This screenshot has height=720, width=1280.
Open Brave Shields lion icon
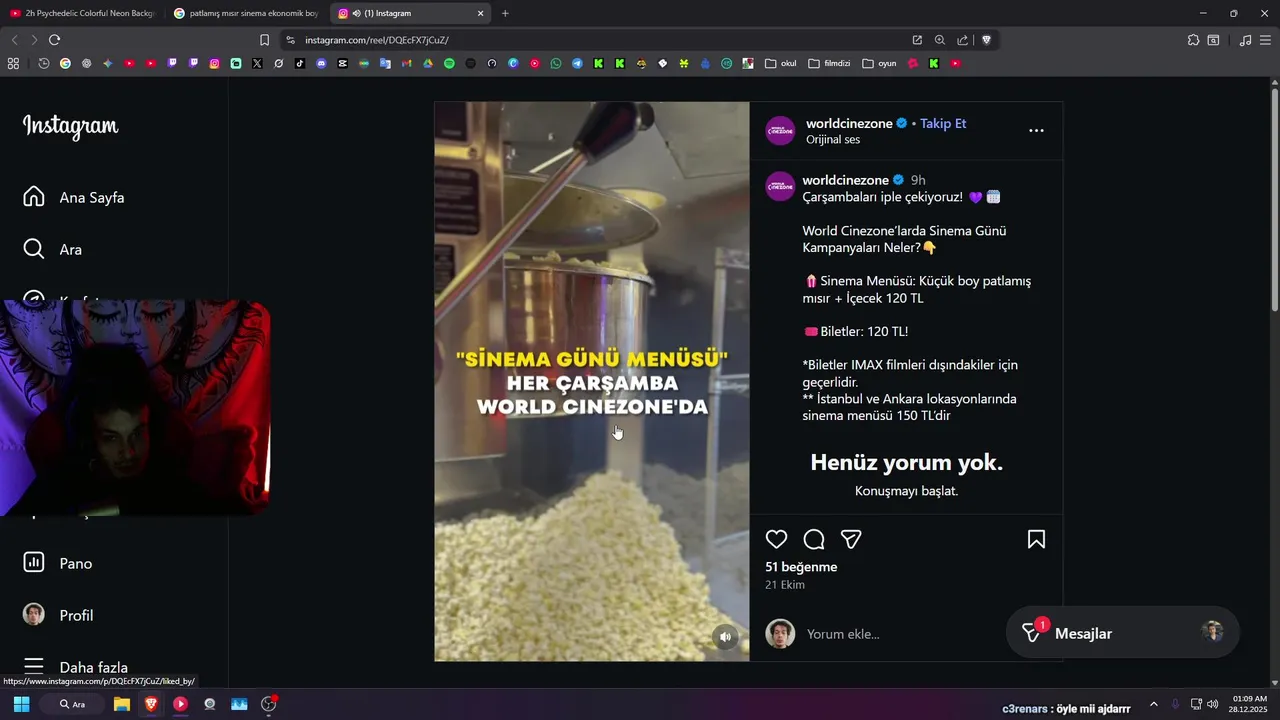986,40
